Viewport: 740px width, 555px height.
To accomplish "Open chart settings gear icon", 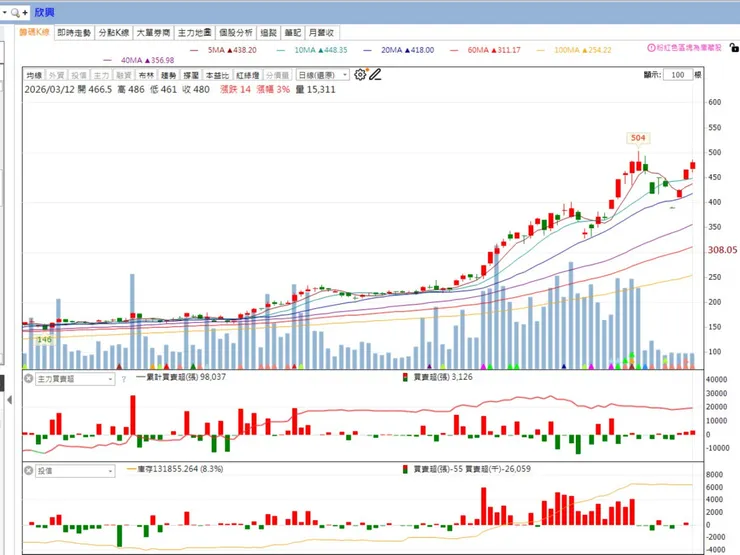I will 360,75.
